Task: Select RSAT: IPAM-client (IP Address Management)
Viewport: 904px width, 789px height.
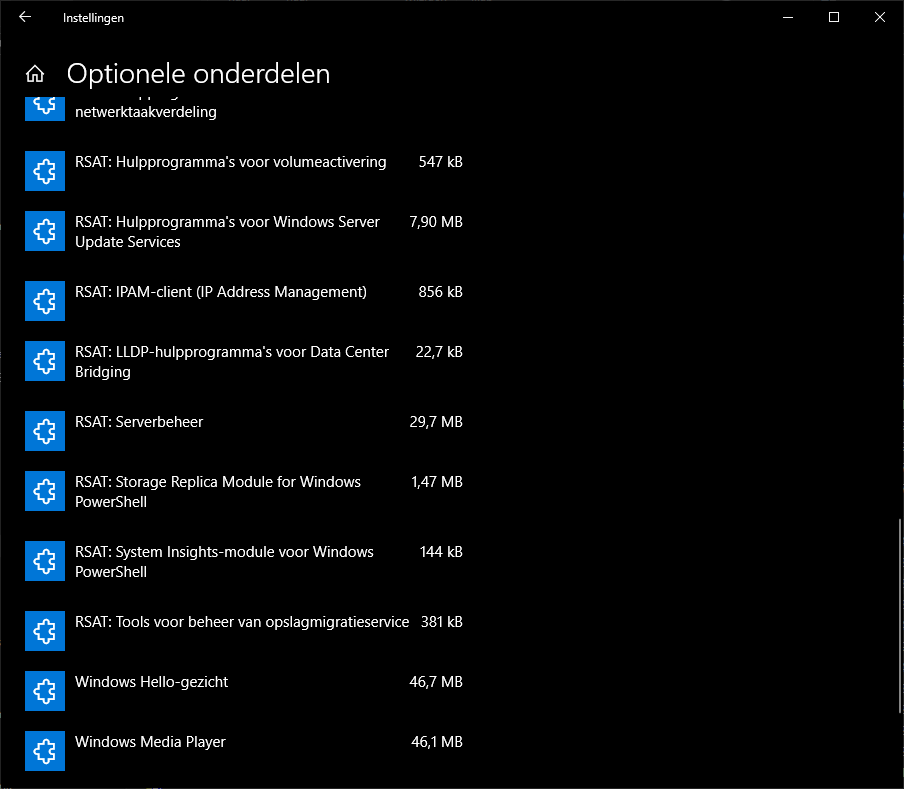Action: tap(221, 292)
